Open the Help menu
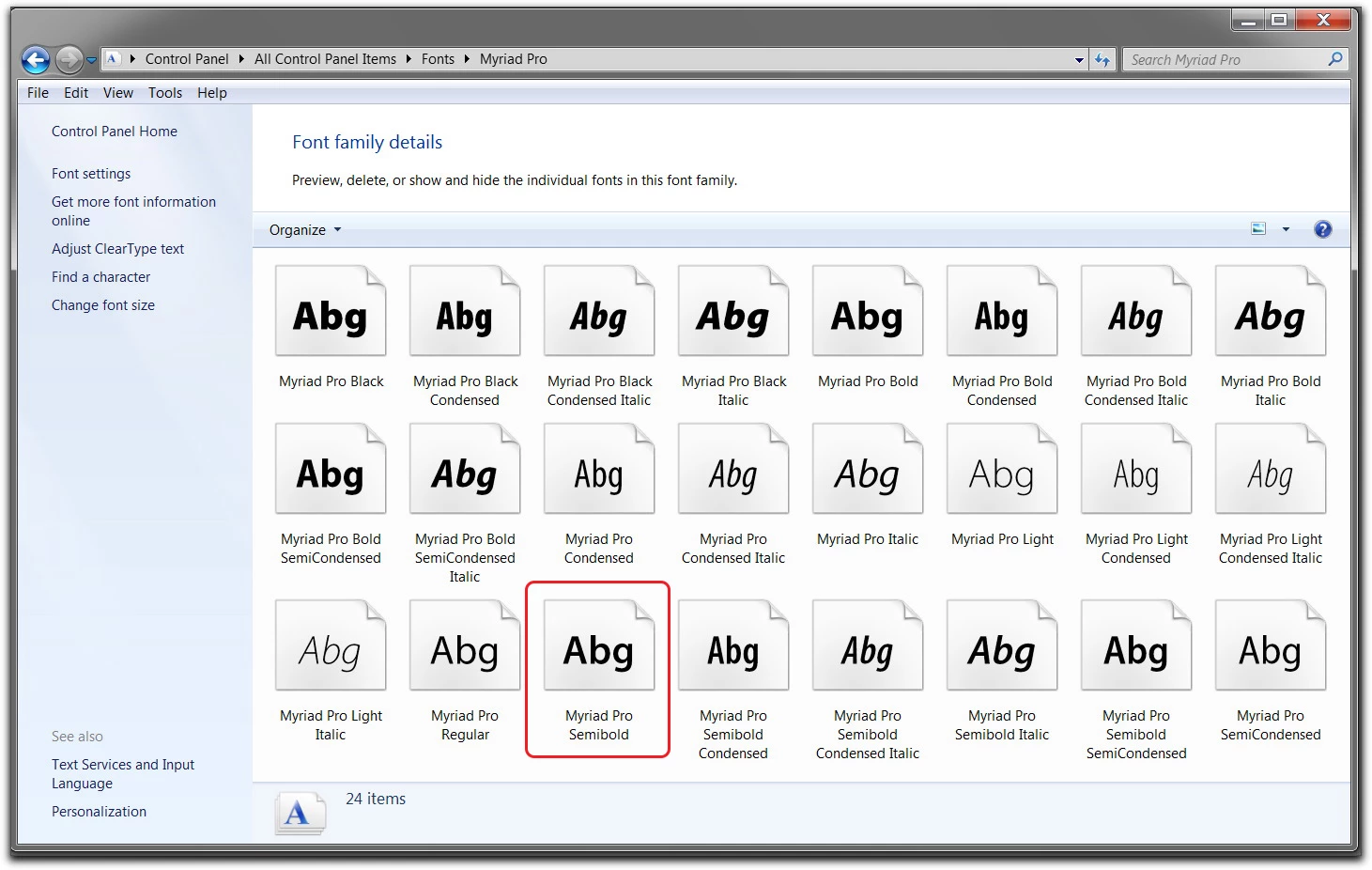Image resolution: width=1372 pixels, height=870 pixels. click(x=212, y=93)
